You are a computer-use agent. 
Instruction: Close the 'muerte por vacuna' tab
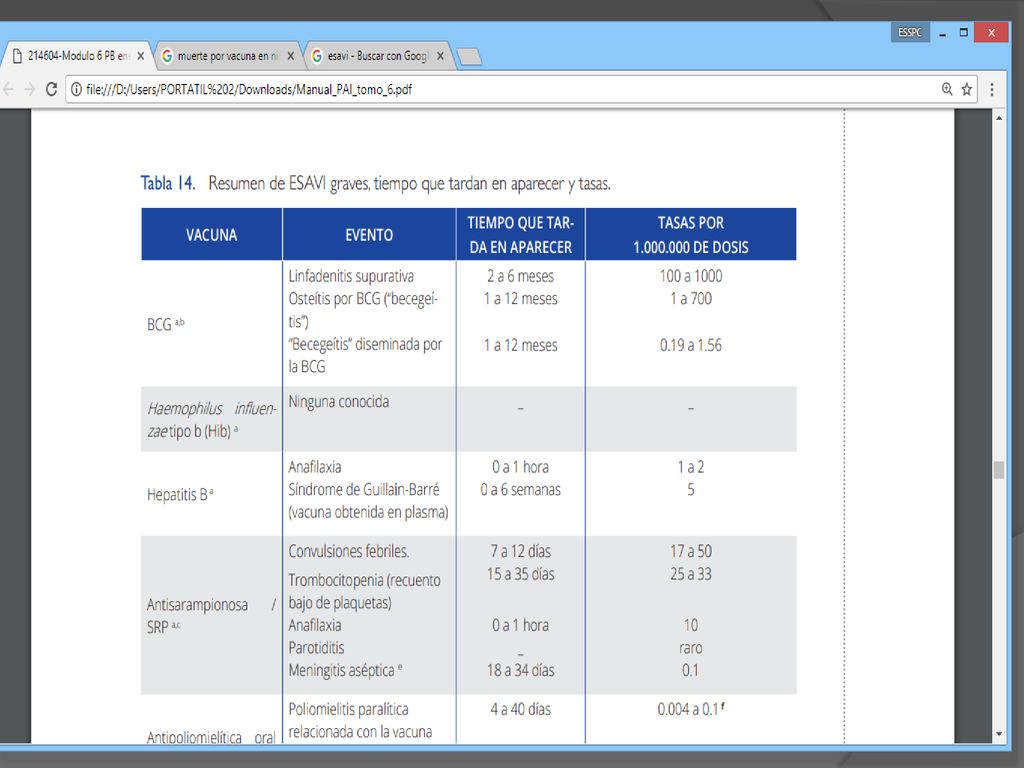pyautogui.click(x=291, y=56)
